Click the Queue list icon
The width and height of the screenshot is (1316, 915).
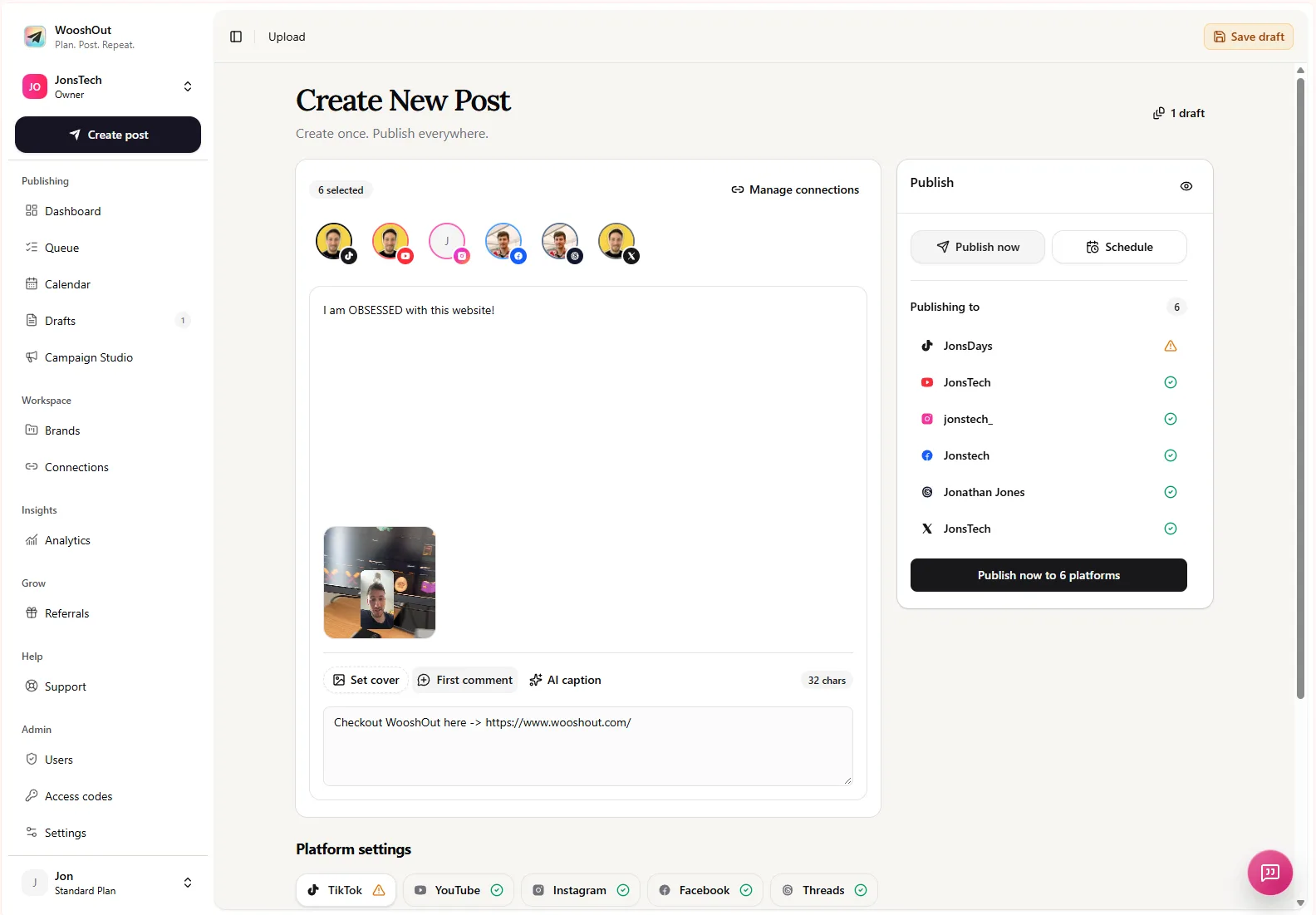pos(32,248)
